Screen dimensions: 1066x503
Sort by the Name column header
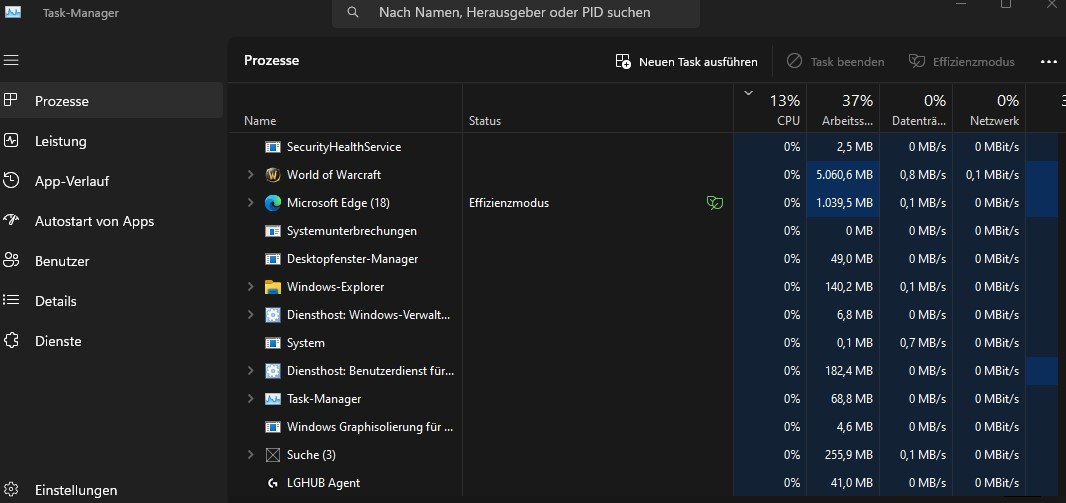click(x=345, y=108)
